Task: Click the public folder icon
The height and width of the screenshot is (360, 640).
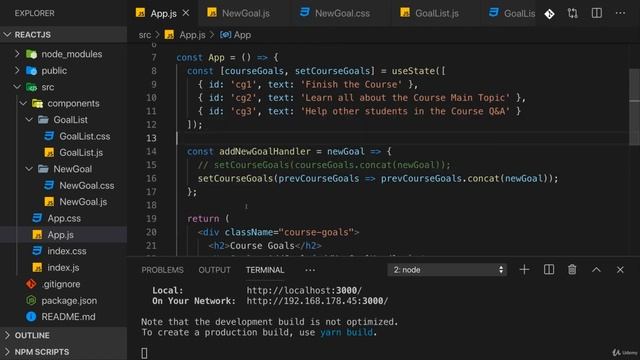Action: [31, 71]
